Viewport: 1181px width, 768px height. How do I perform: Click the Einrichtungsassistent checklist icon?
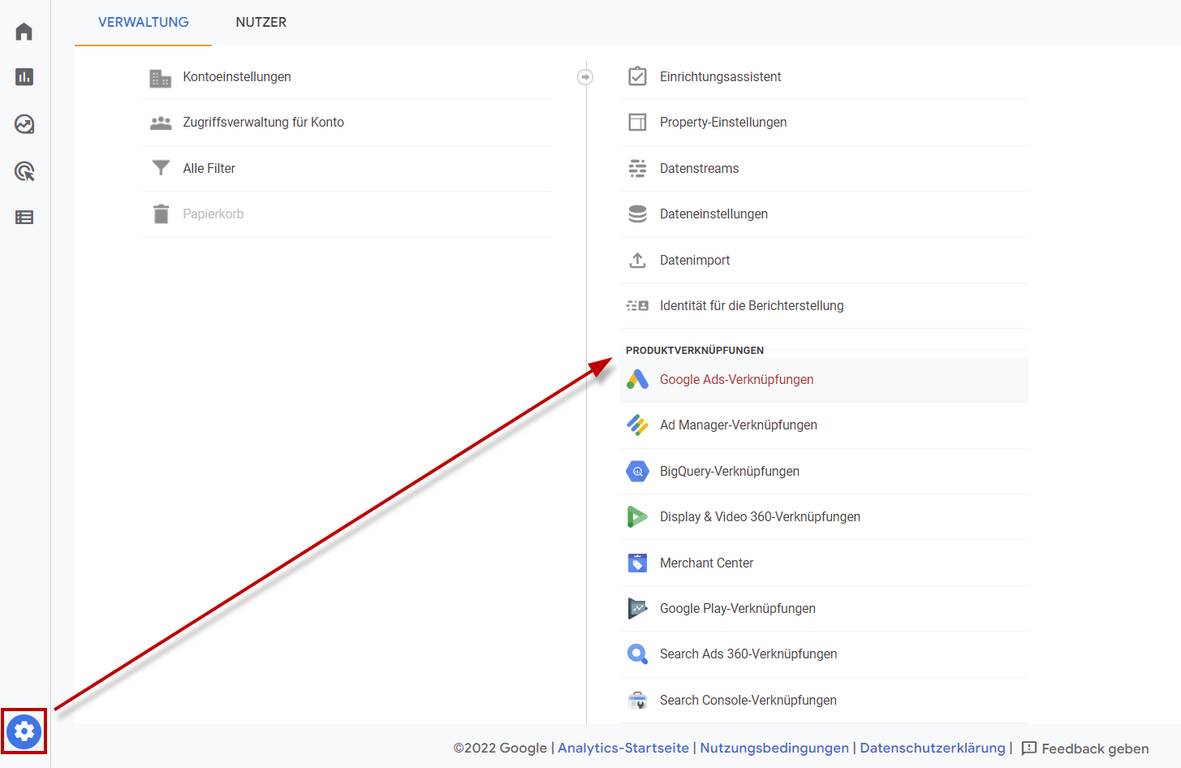coord(637,77)
